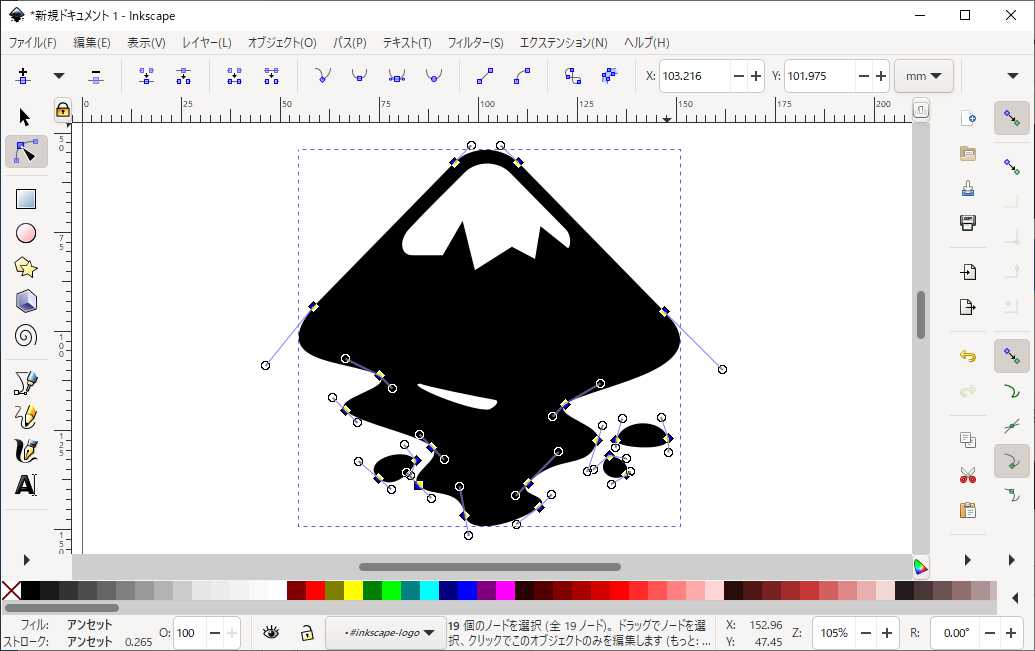This screenshot has width=1035, height=651.
Task: Break path at selected nodes
Action: [x=184, y=76]
